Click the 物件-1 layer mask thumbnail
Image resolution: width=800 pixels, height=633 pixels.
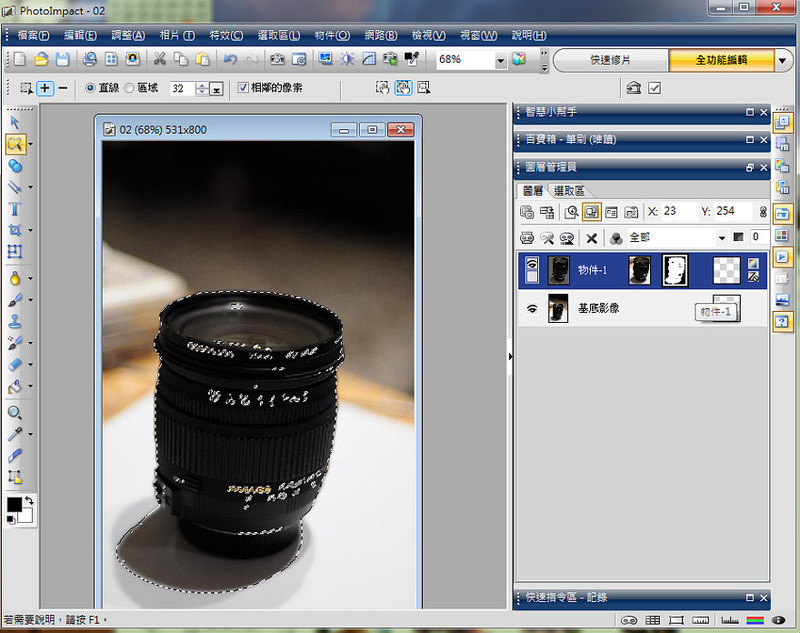point(674,270)
